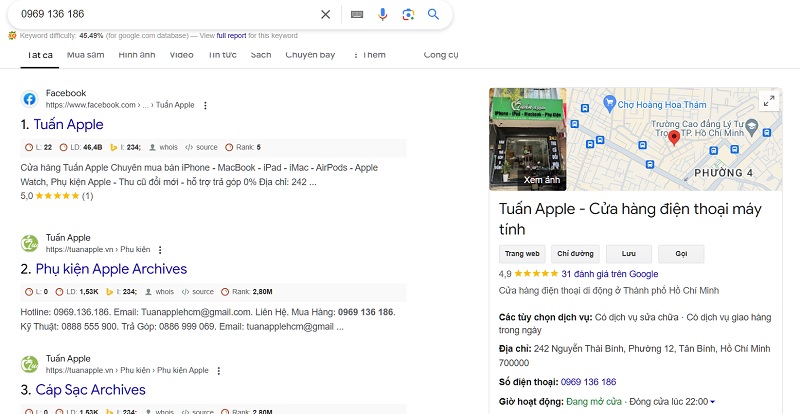The image size is (800, 414).
Task: Click the 5,0 star rating of Facebook result
Action: [x=57, y=196]
